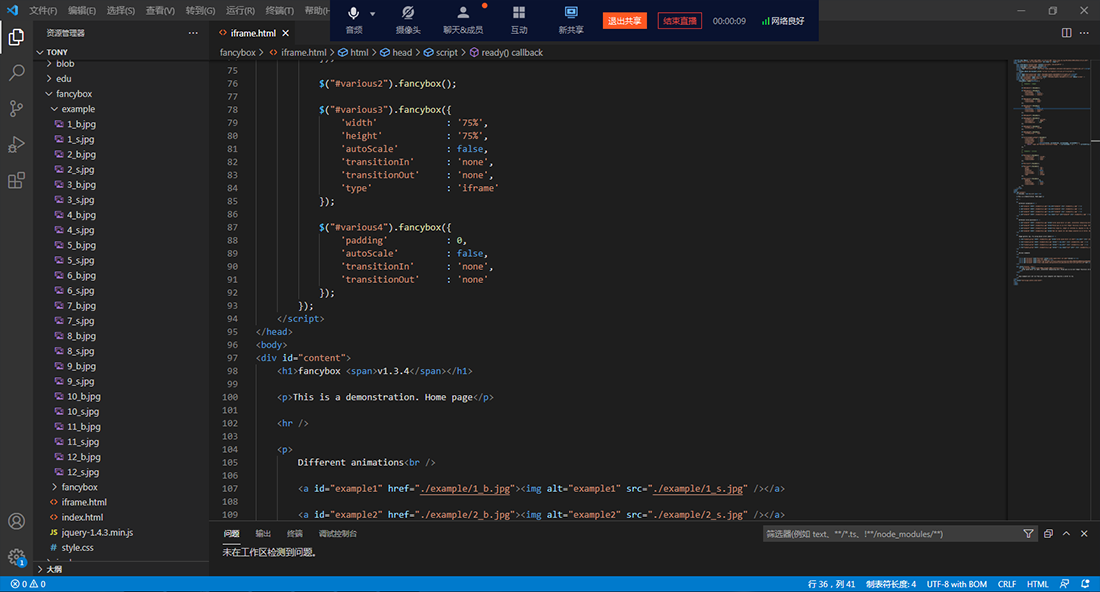Open the 文件(F) menu
This screenshot has width=1100, height=592.
43,11
